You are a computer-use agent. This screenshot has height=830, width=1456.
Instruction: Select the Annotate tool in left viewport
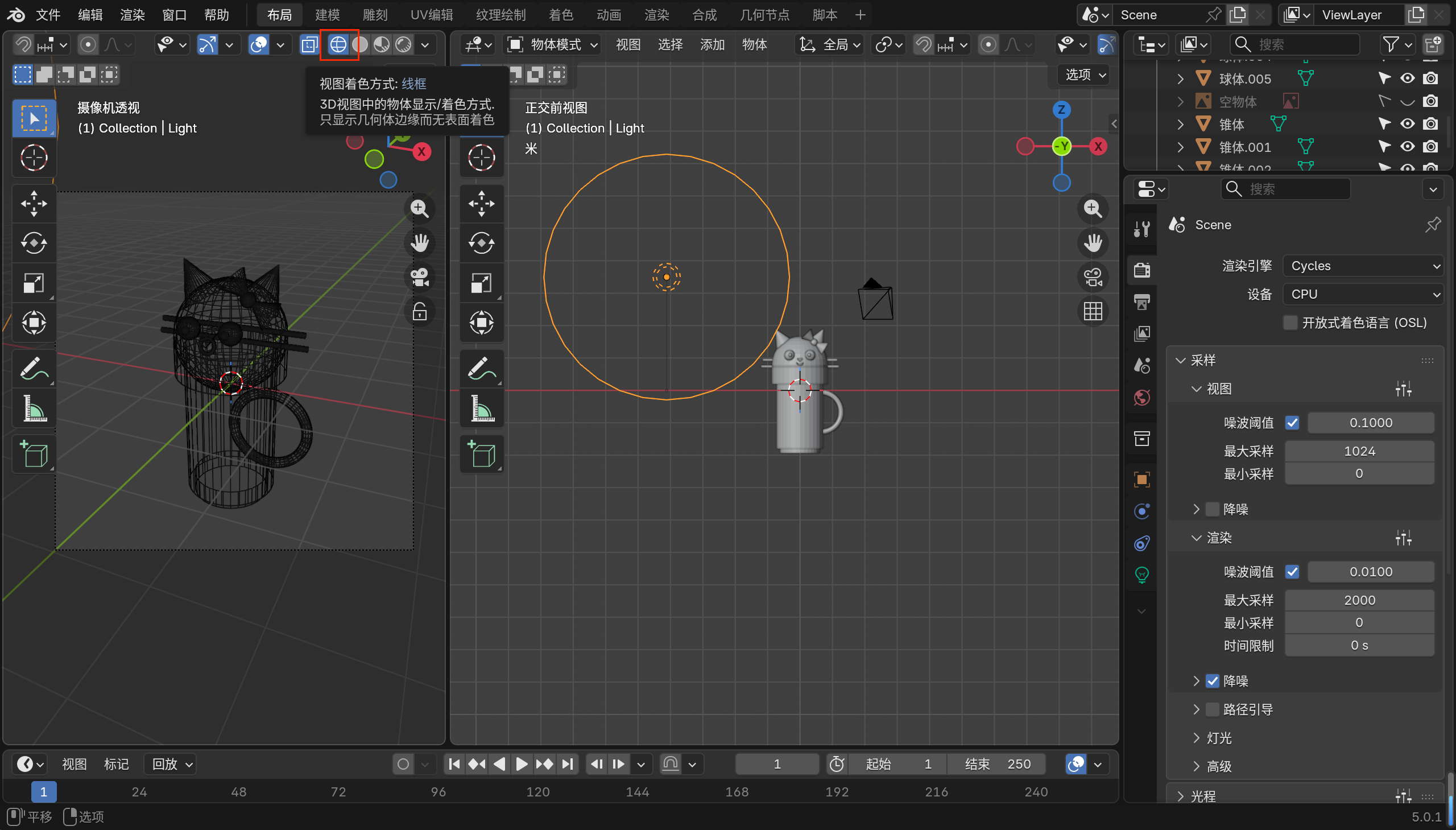(x=34, y=369)
